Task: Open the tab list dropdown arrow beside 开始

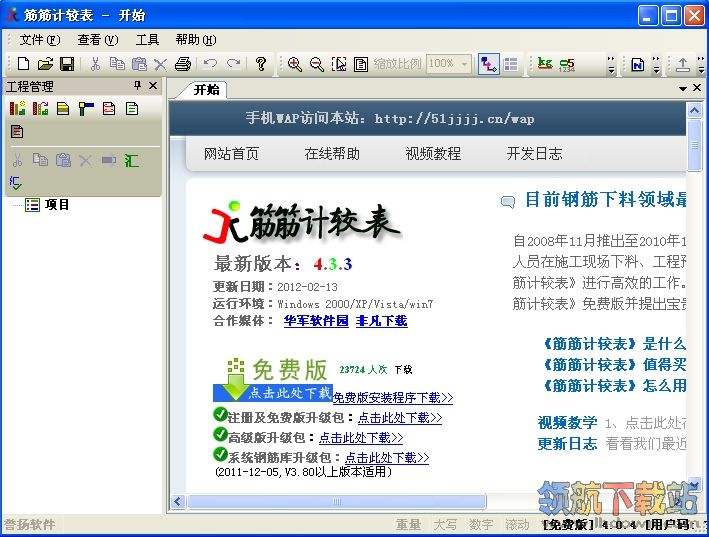Action: [x=683, y=89]
